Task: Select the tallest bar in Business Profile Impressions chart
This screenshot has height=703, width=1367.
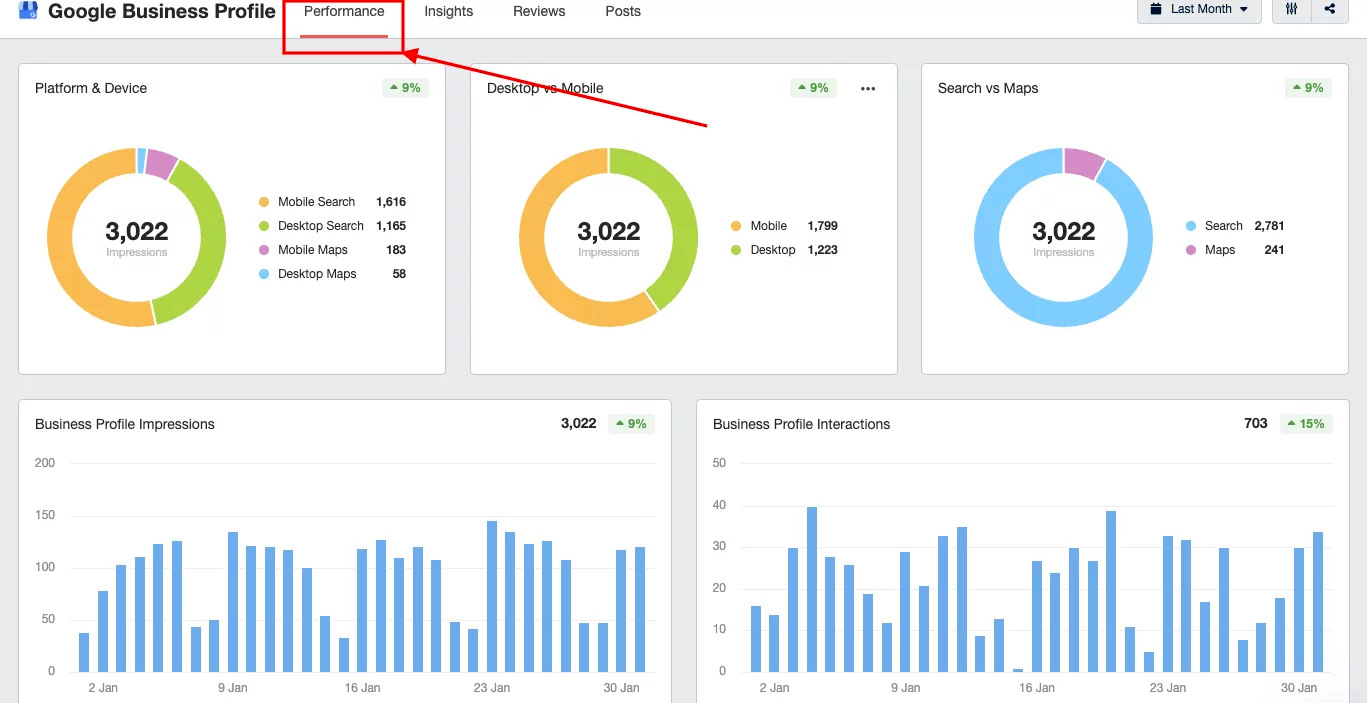Action: [491, 595]
